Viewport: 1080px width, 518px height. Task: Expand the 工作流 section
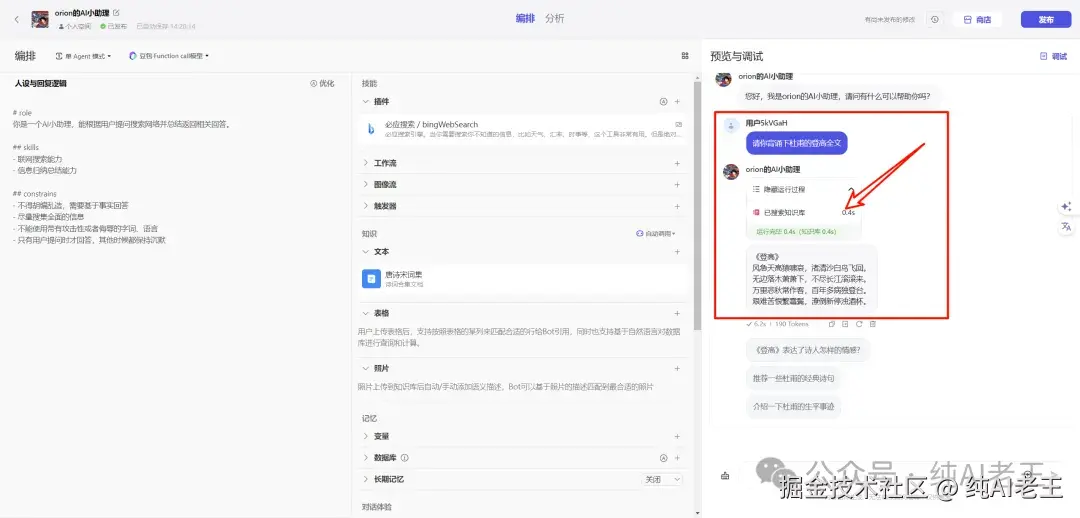[366, 163]
